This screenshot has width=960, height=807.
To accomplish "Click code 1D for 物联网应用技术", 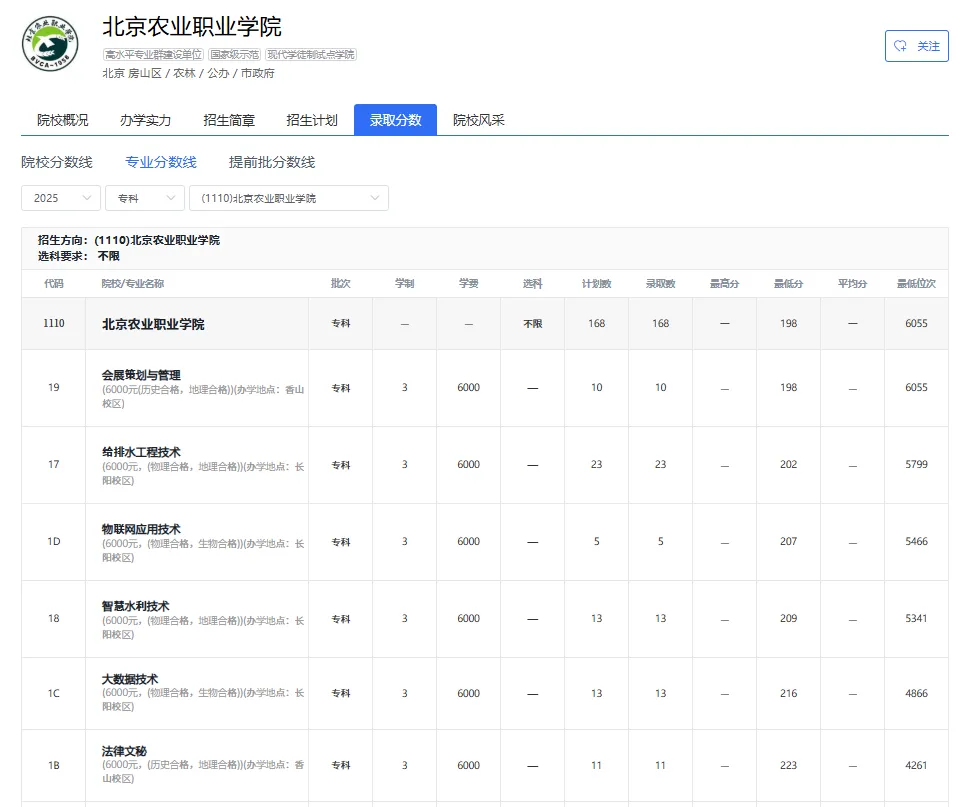I will [x=53, y=542].
